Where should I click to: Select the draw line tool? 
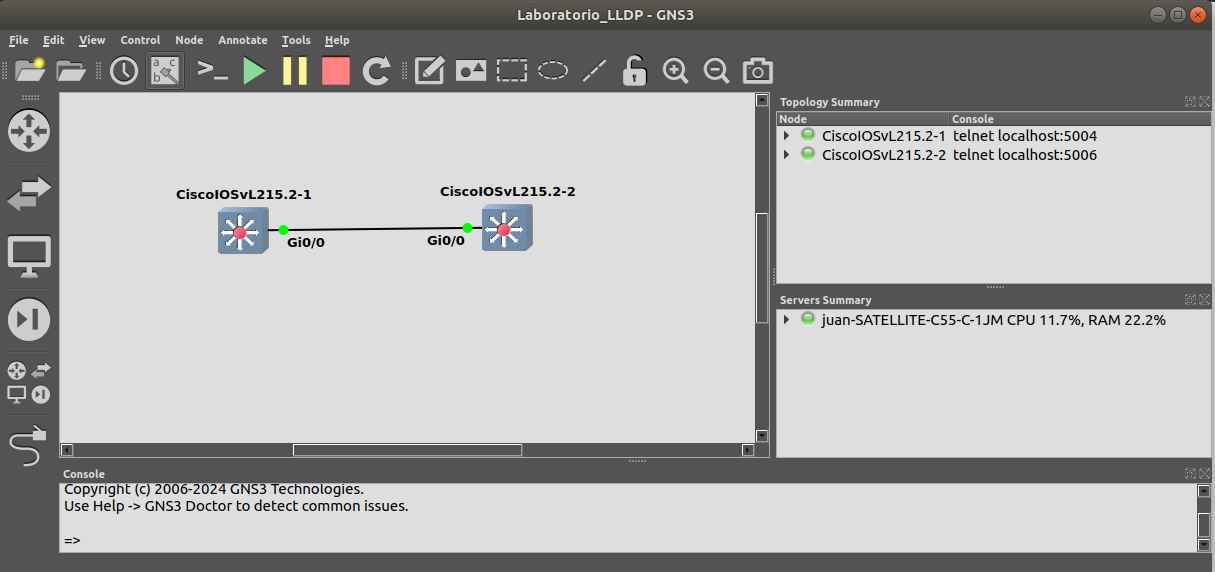(x=594, y=70)
